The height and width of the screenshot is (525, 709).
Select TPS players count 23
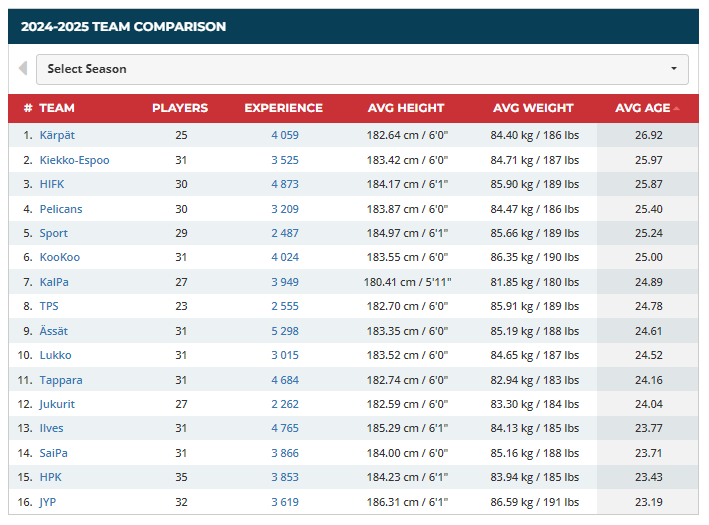pos(181,306)
